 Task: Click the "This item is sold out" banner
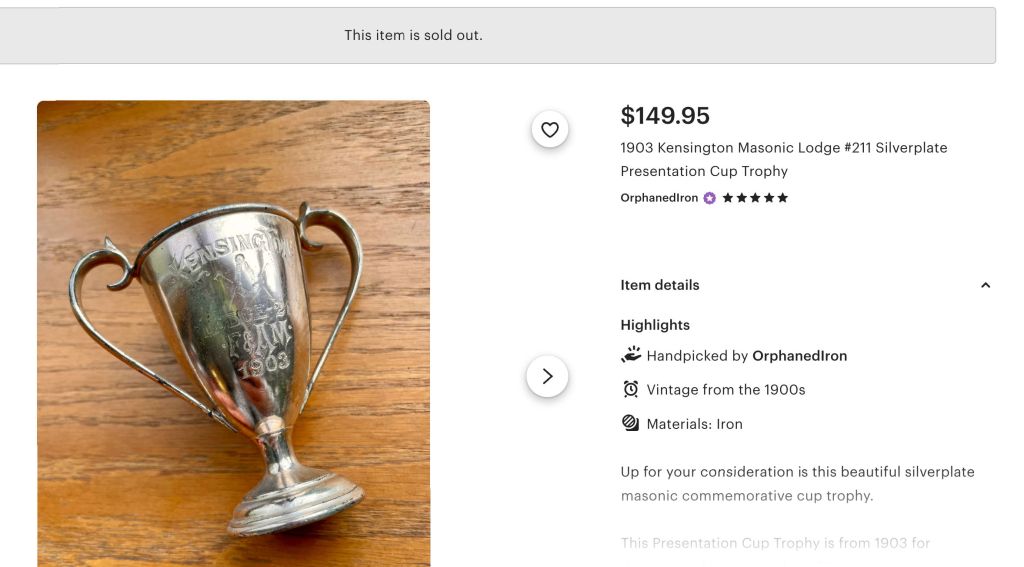coord(413,35)
